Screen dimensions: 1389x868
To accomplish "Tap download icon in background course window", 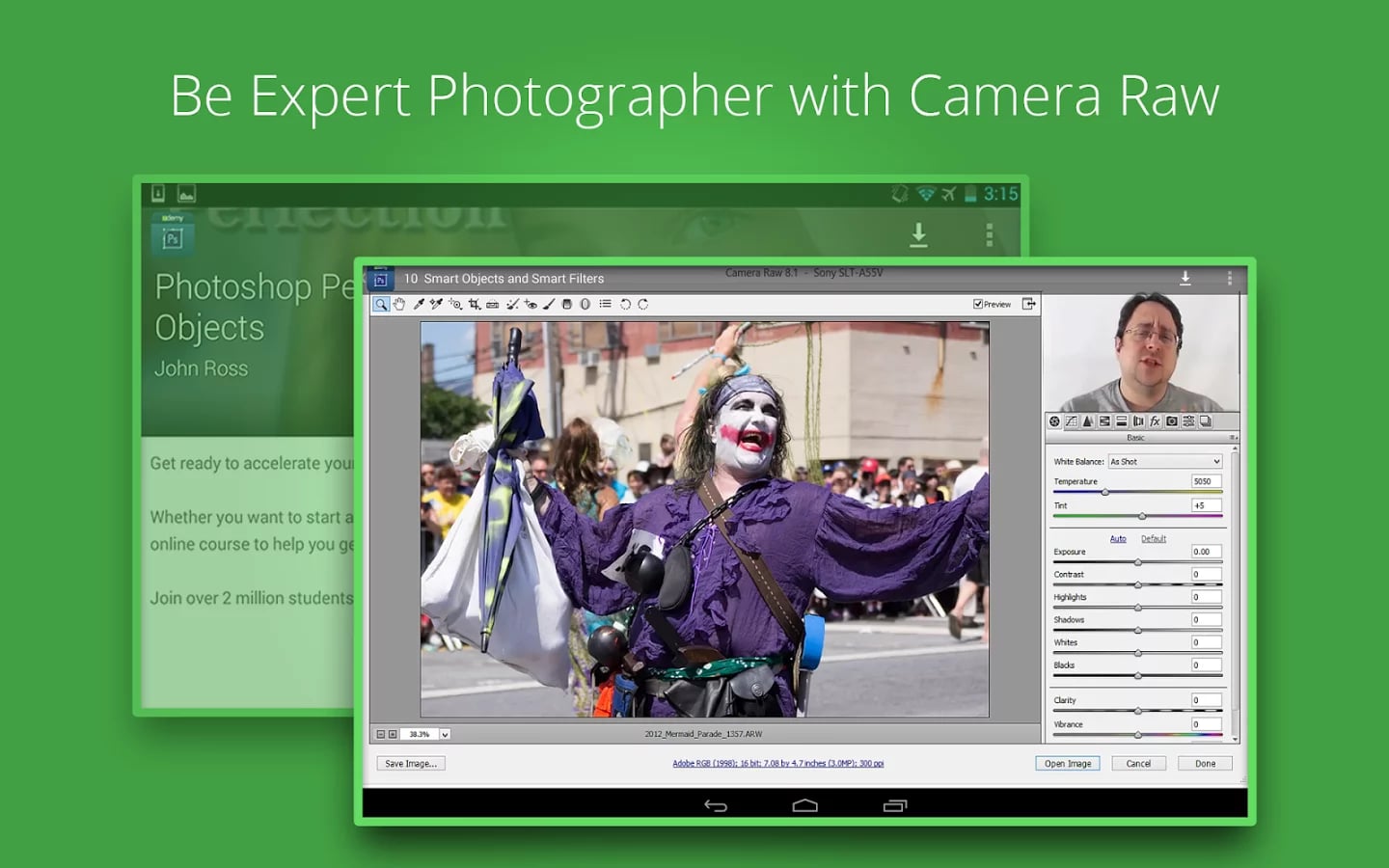I will tap(918, 234).
